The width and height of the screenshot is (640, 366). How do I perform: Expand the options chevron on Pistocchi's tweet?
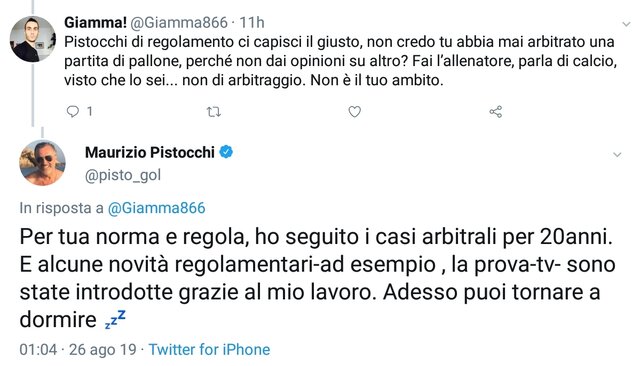coord(618,155)
